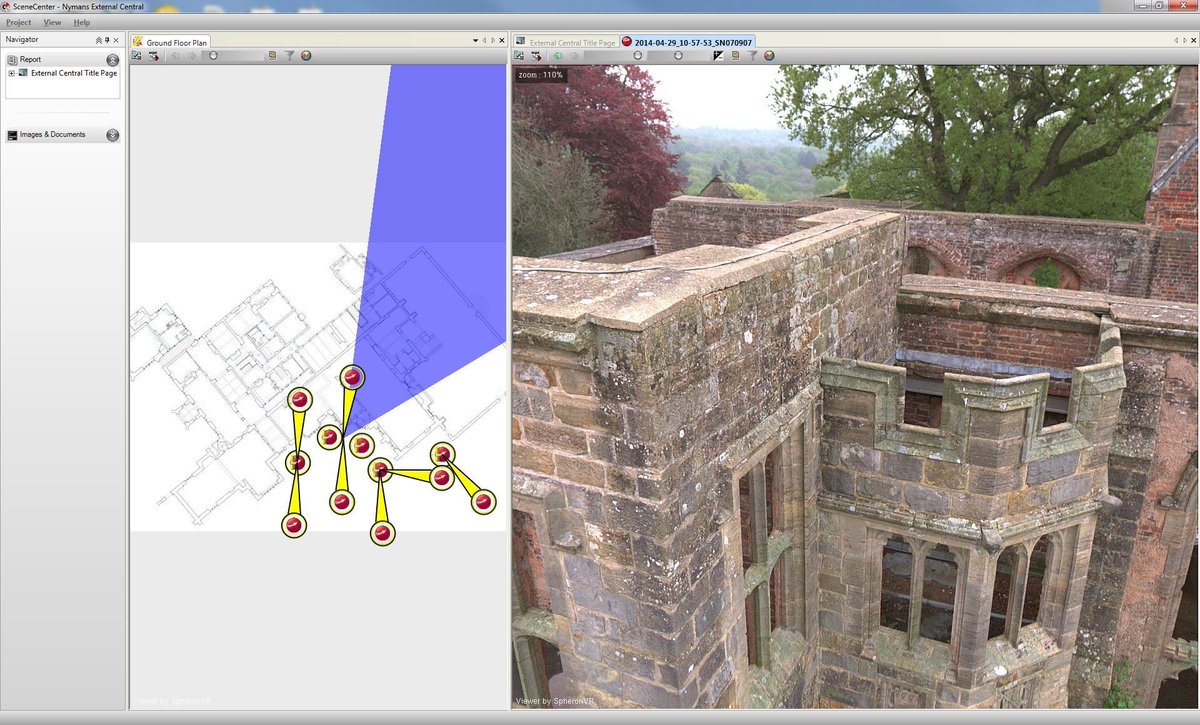The height and width of the screenshot is (725, 1200).
Task: Pin the Navigator panel with the pin toggle
Action: [108, 40]
